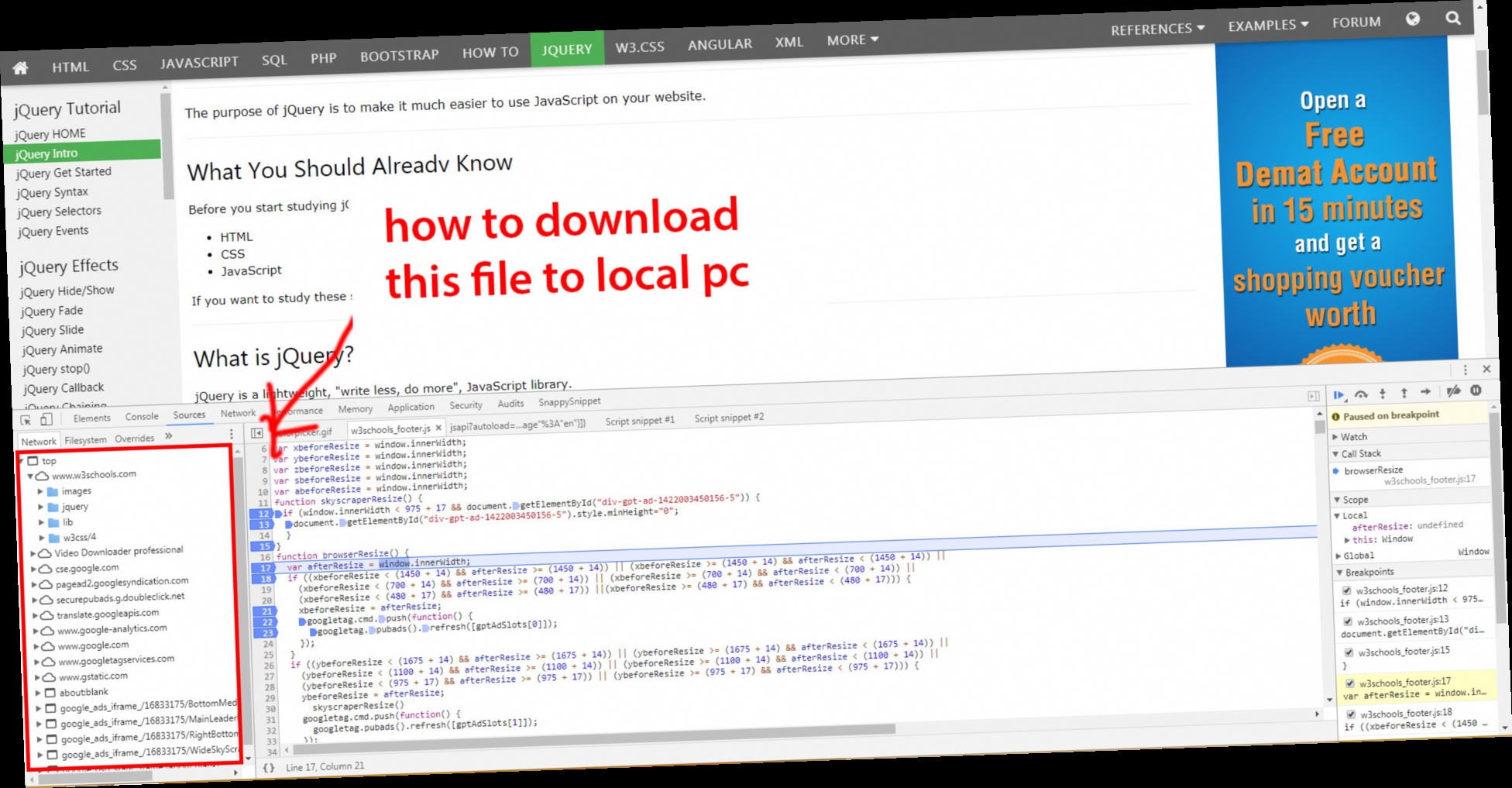The image size is (1512, 788).
Task: Step out of current function
Action: 1404,393
